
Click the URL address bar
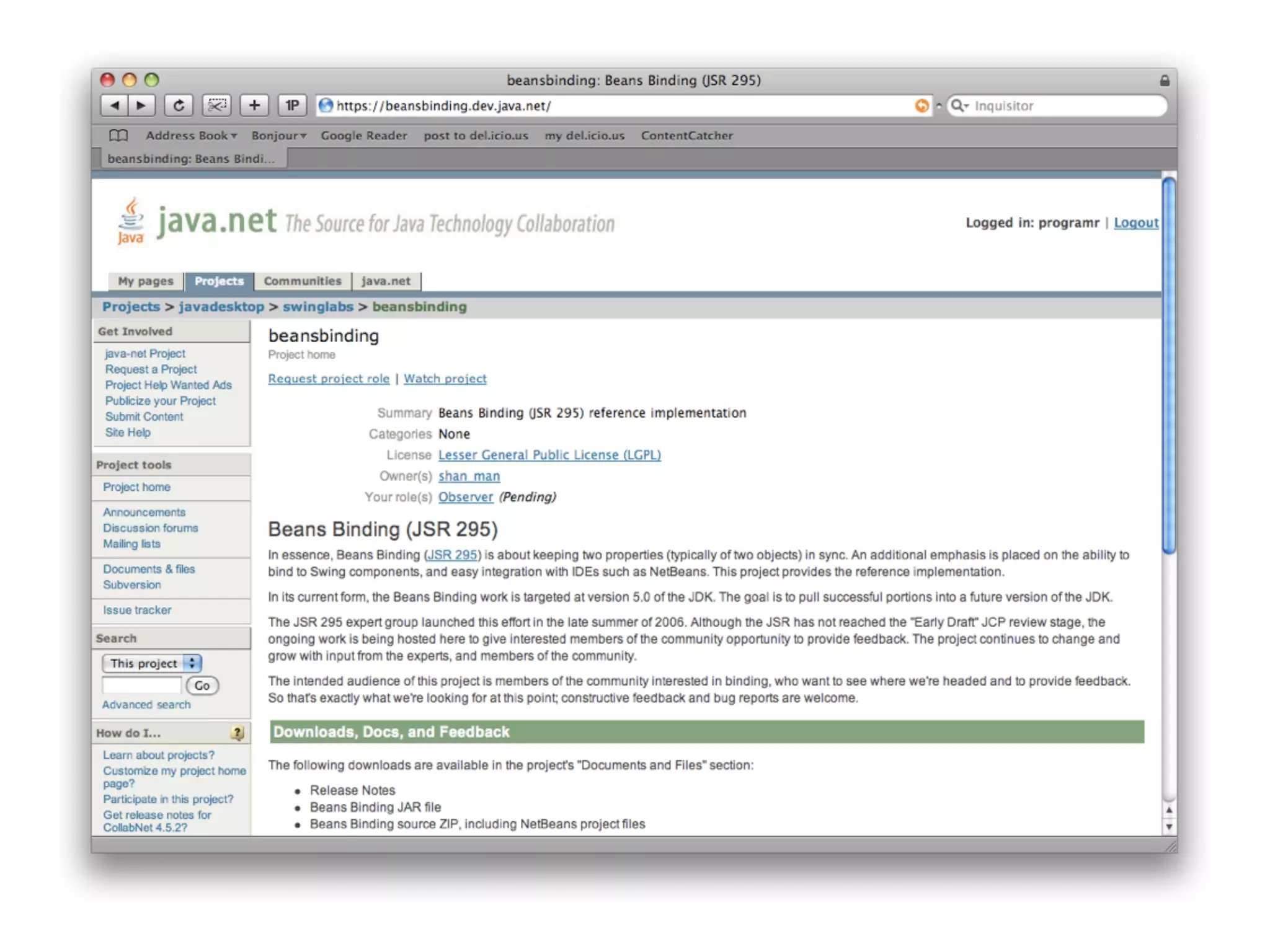(623, 106)
